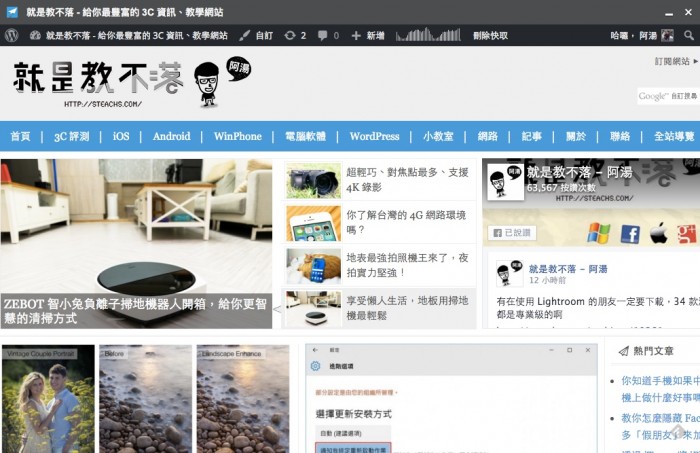Screen dimensions: 700x453
Task: Expand the 訂閱網站 arrow
Action: coord(696,61)
